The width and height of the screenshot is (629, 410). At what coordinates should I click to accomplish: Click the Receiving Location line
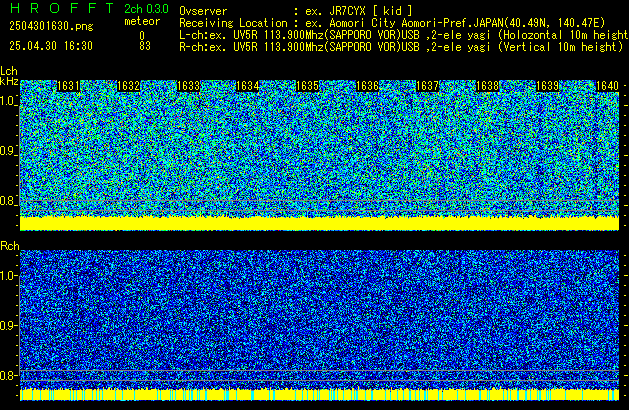(x=392, y=23)
